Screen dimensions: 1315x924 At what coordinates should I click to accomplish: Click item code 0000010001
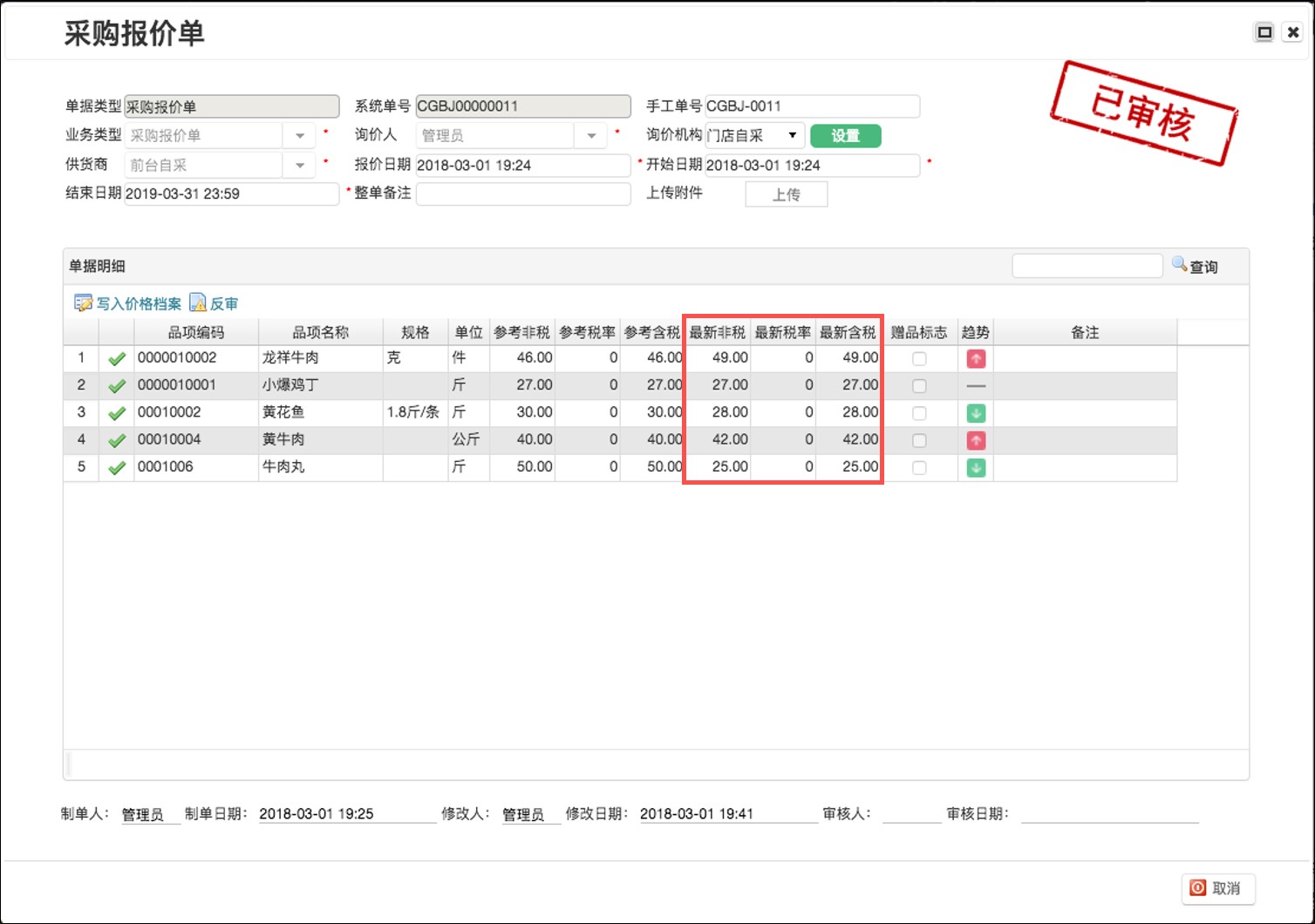[177, 384]
